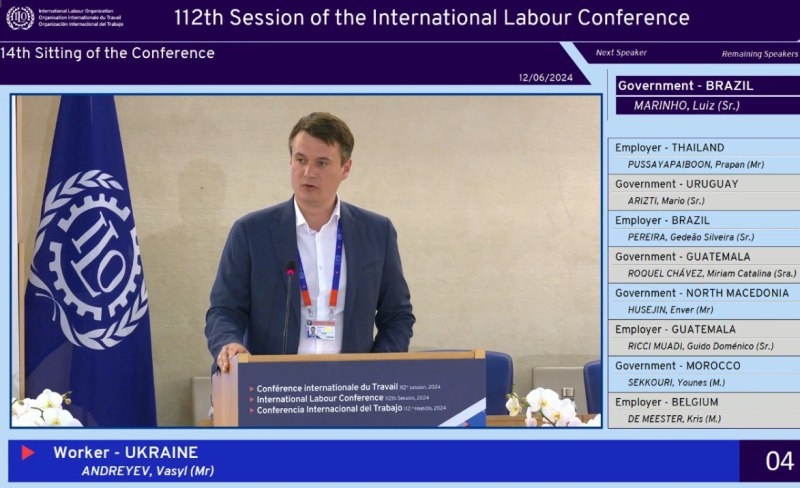800x488 pixels.
Task: Click 'DE MEESTER, Kris (M.)'
Action: coord(674,419)
